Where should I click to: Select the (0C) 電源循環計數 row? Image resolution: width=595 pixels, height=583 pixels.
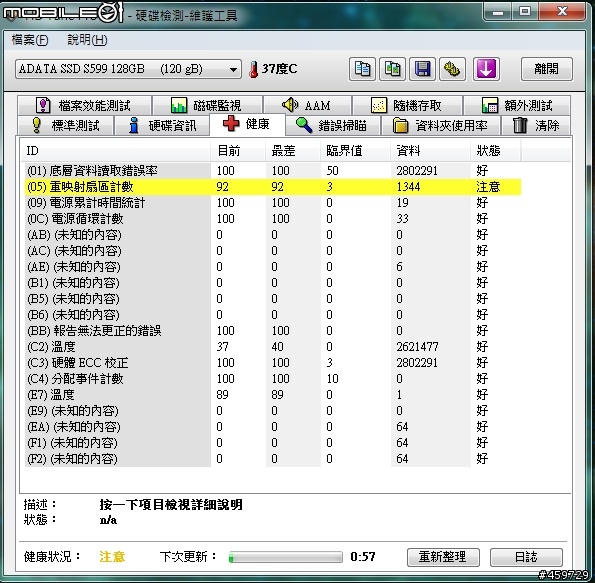pos(272,219)
